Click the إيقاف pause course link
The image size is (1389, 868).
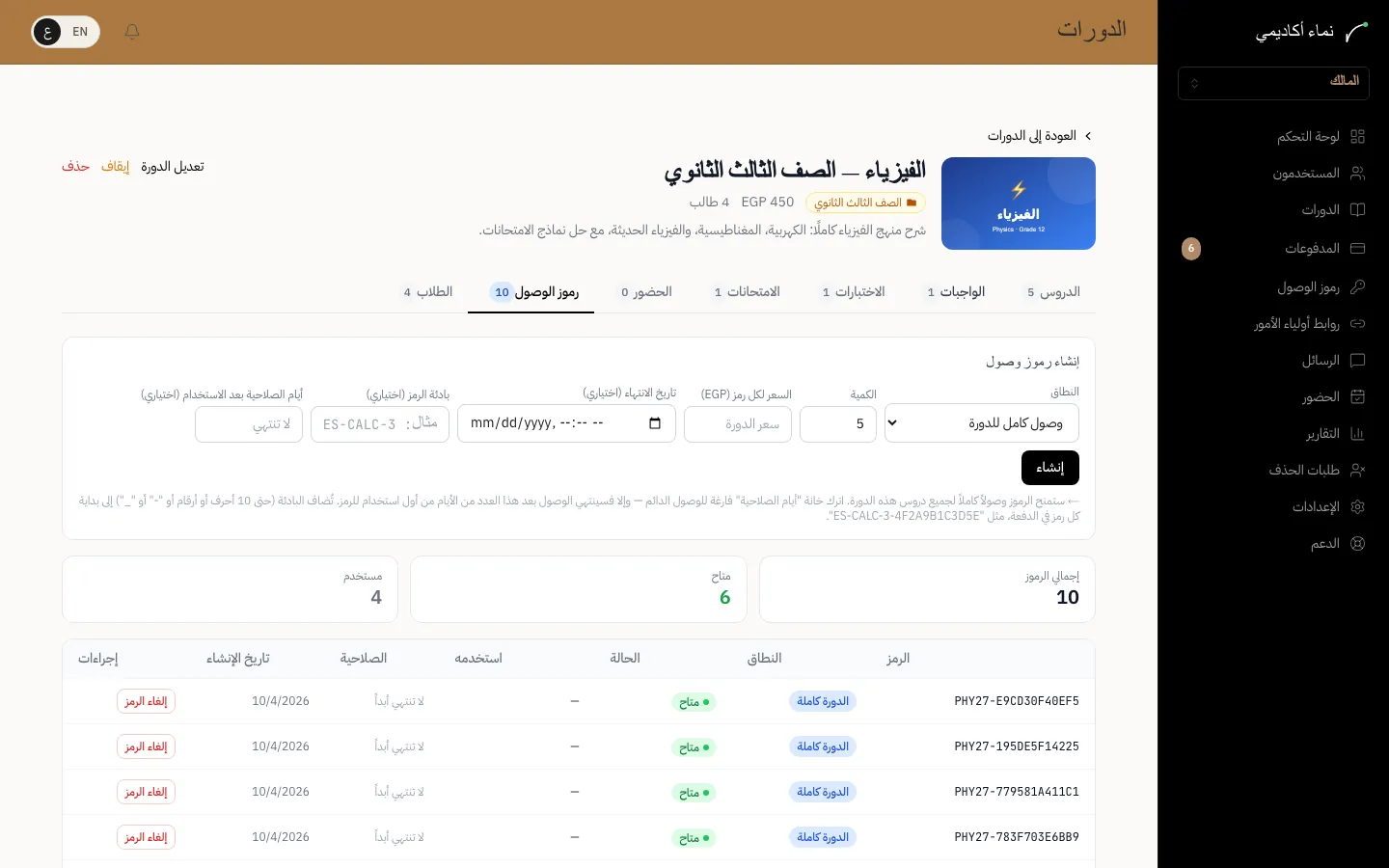pyautogui.click(x=115, y=167)
